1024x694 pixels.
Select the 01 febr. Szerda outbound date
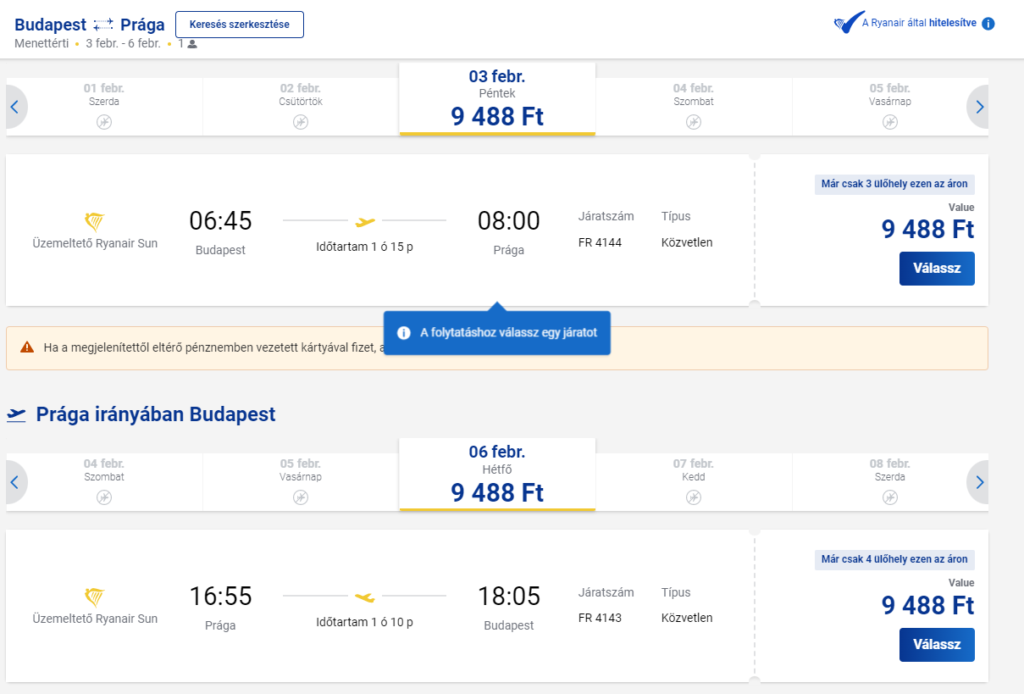point(104,106)
